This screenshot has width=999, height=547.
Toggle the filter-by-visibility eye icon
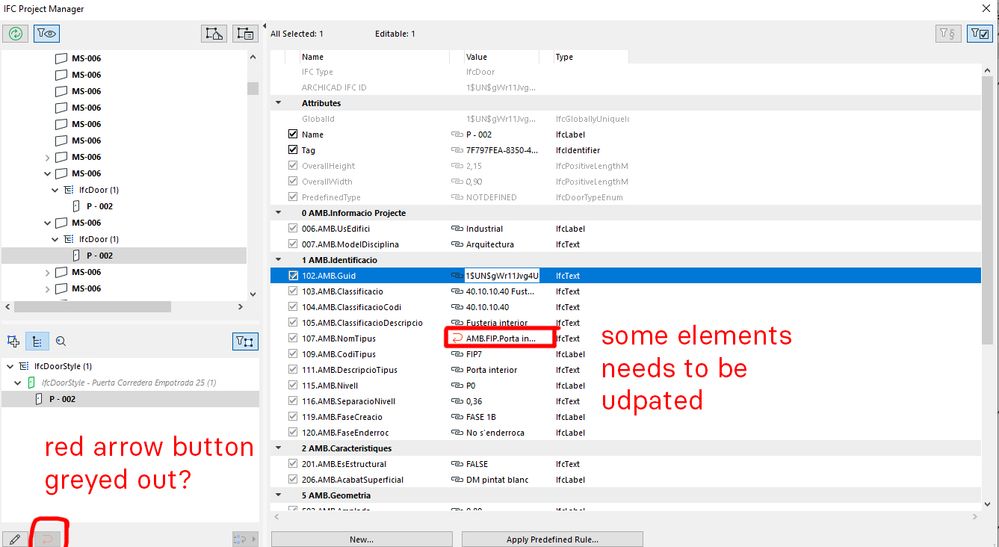tap(47, 34)
